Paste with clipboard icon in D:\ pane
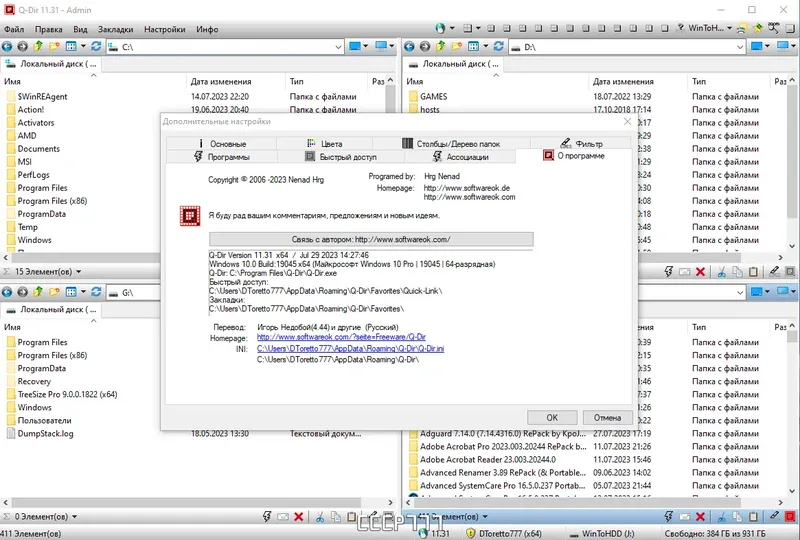 [753, 272]
